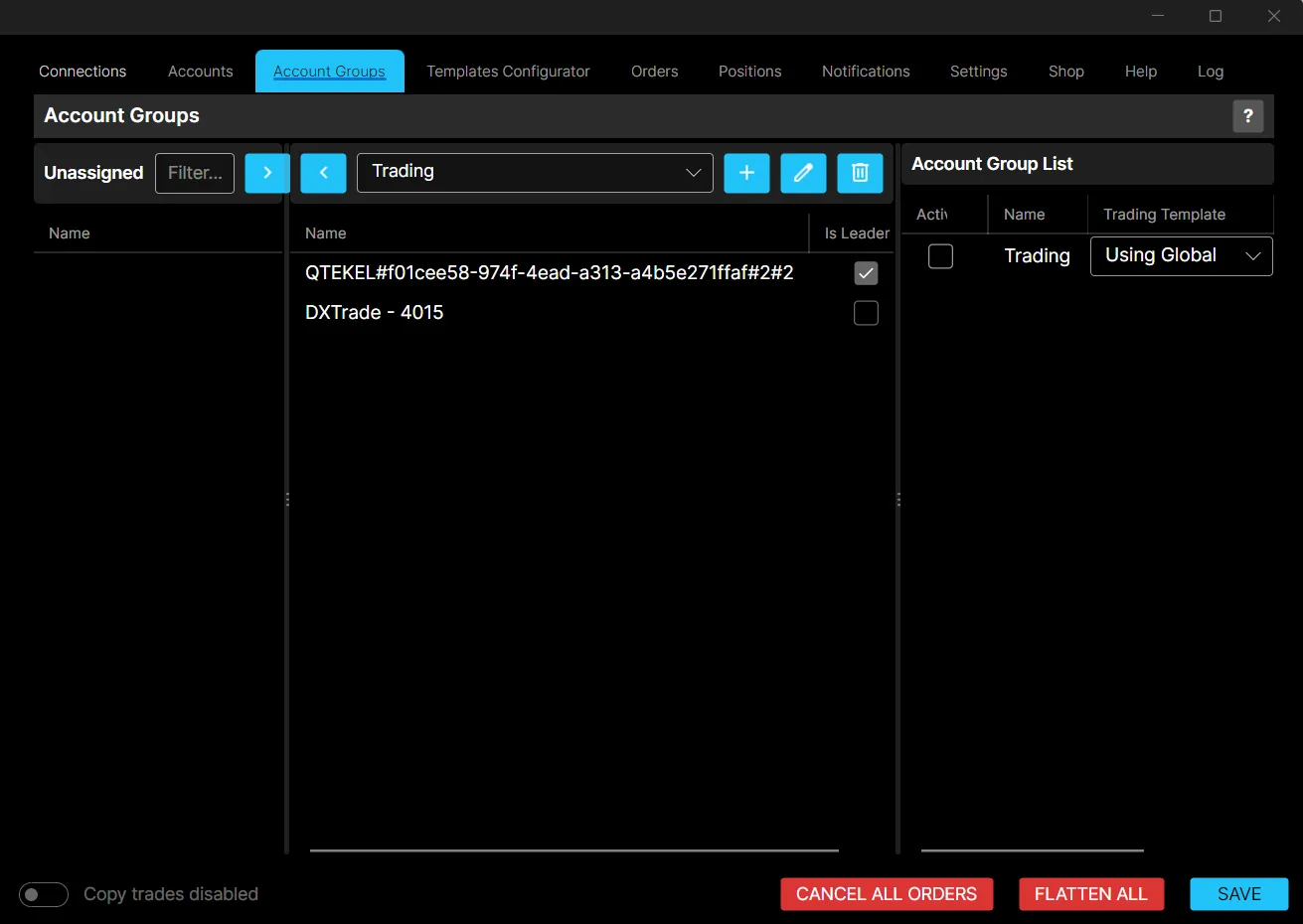The image size is (1303, 924).
Task: Move account back with left arrow button
Action: [323, 173]
